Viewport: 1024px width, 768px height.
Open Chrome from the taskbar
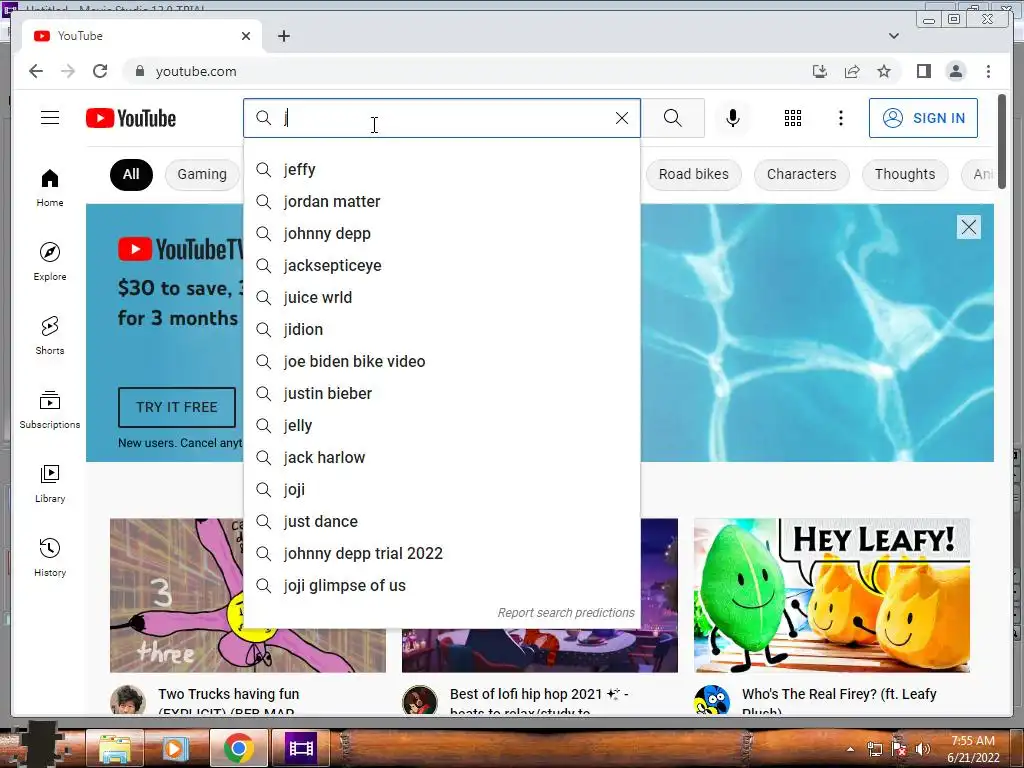tap(238, 748)
